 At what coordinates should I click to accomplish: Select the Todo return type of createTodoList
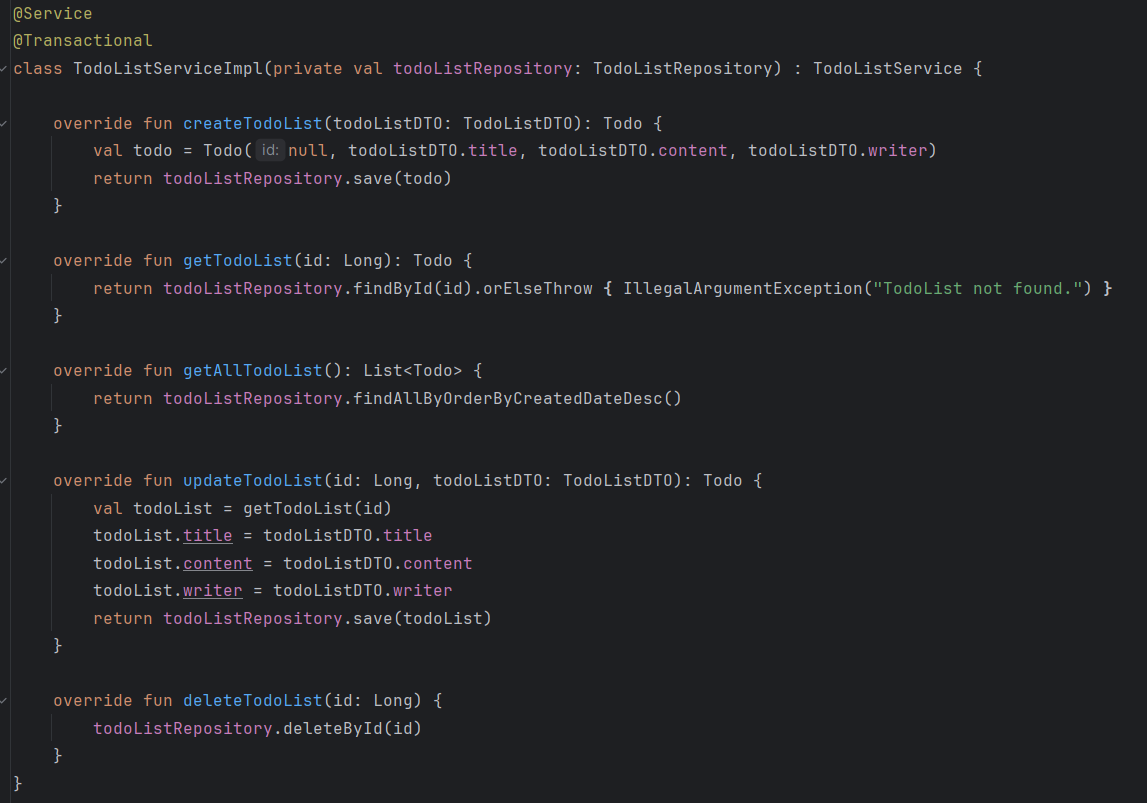[x=623, y=122]
